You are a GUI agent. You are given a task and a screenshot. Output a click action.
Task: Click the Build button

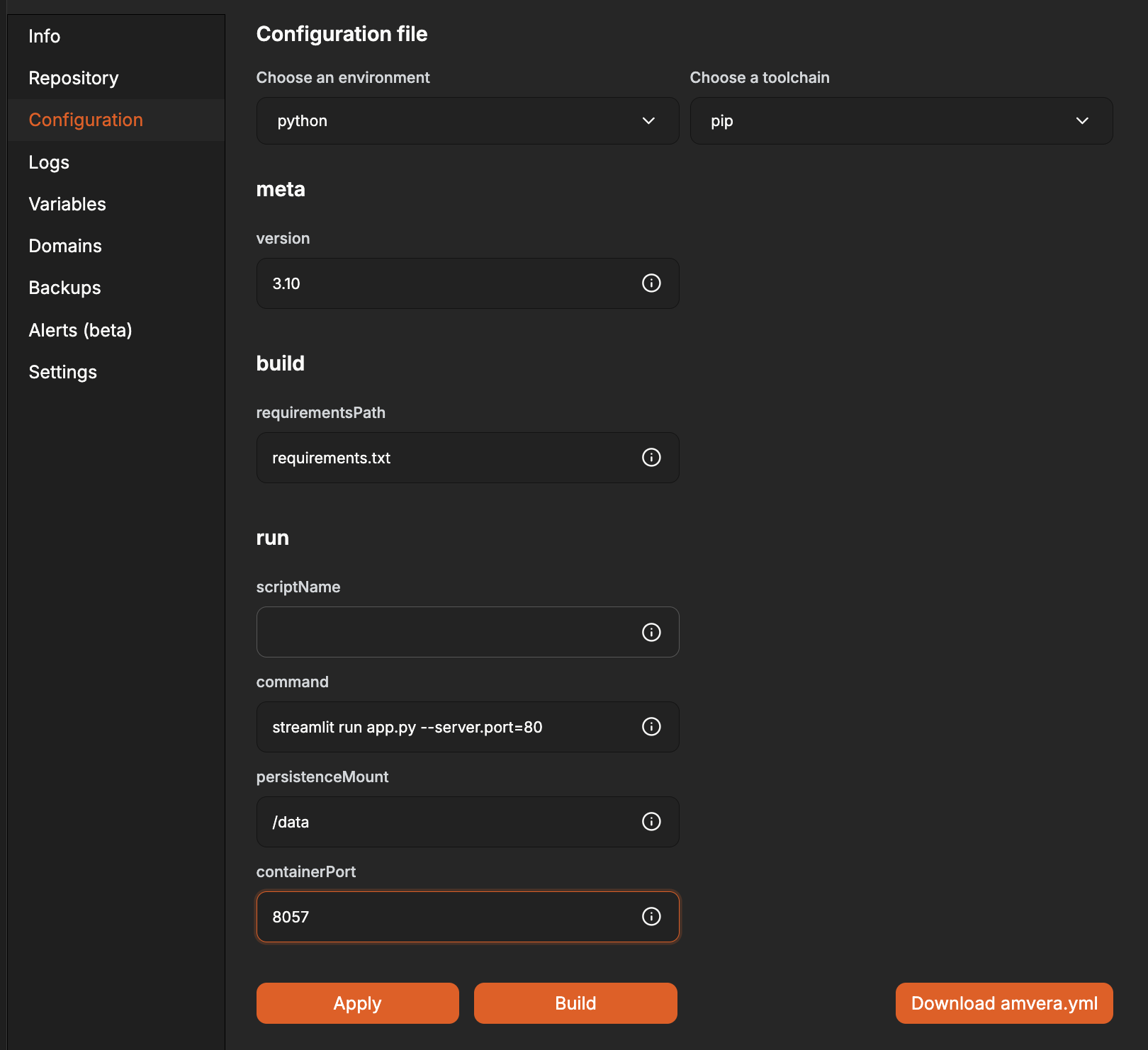tap(575, 1003)
